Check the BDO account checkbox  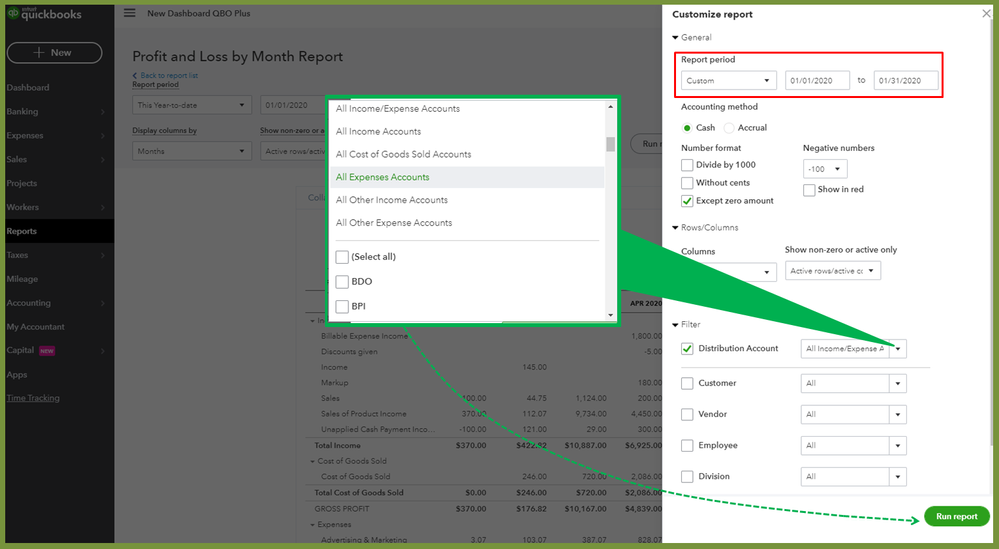tap(342, 282)
